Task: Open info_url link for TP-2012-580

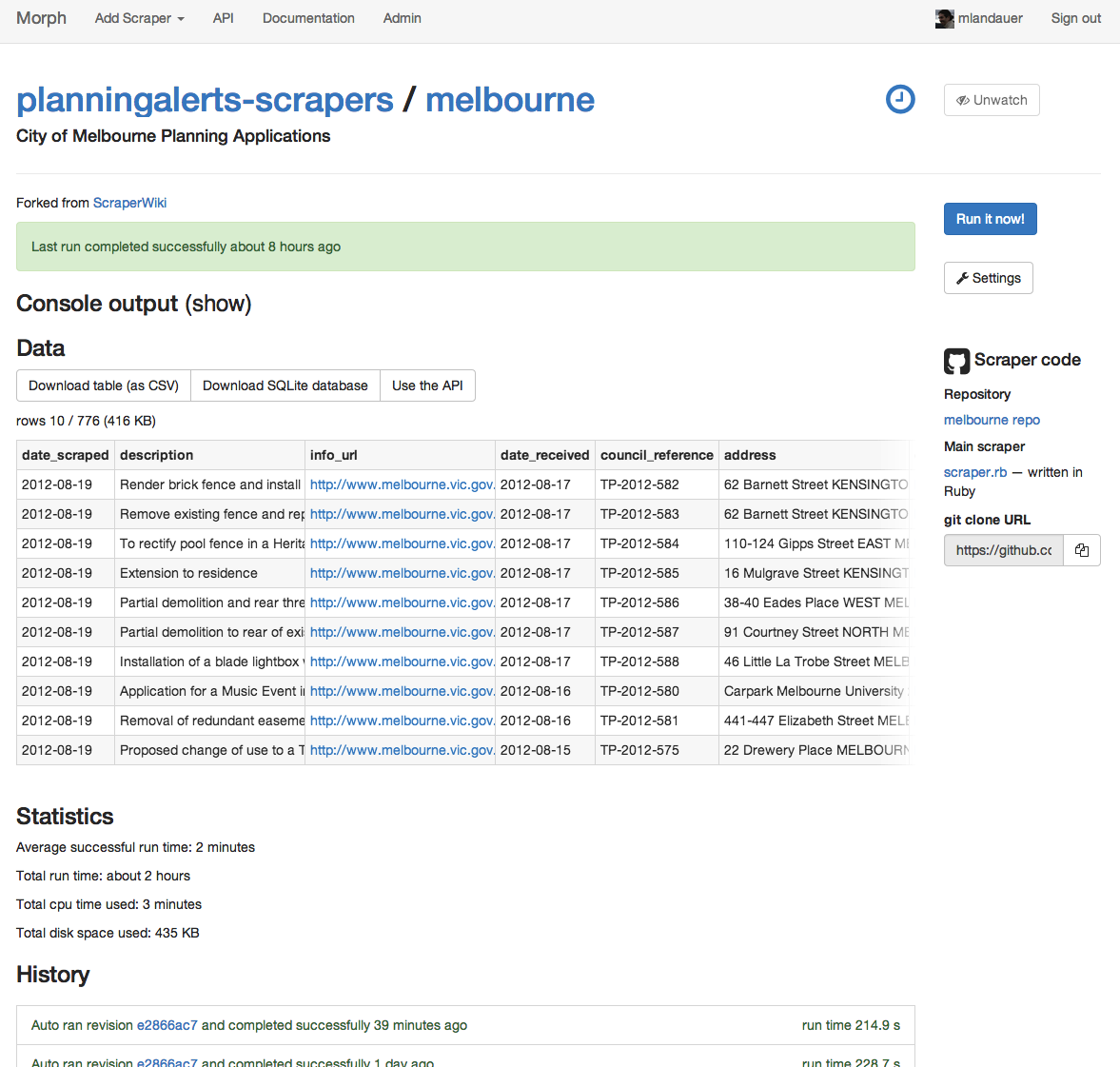Action: point(403,691)
